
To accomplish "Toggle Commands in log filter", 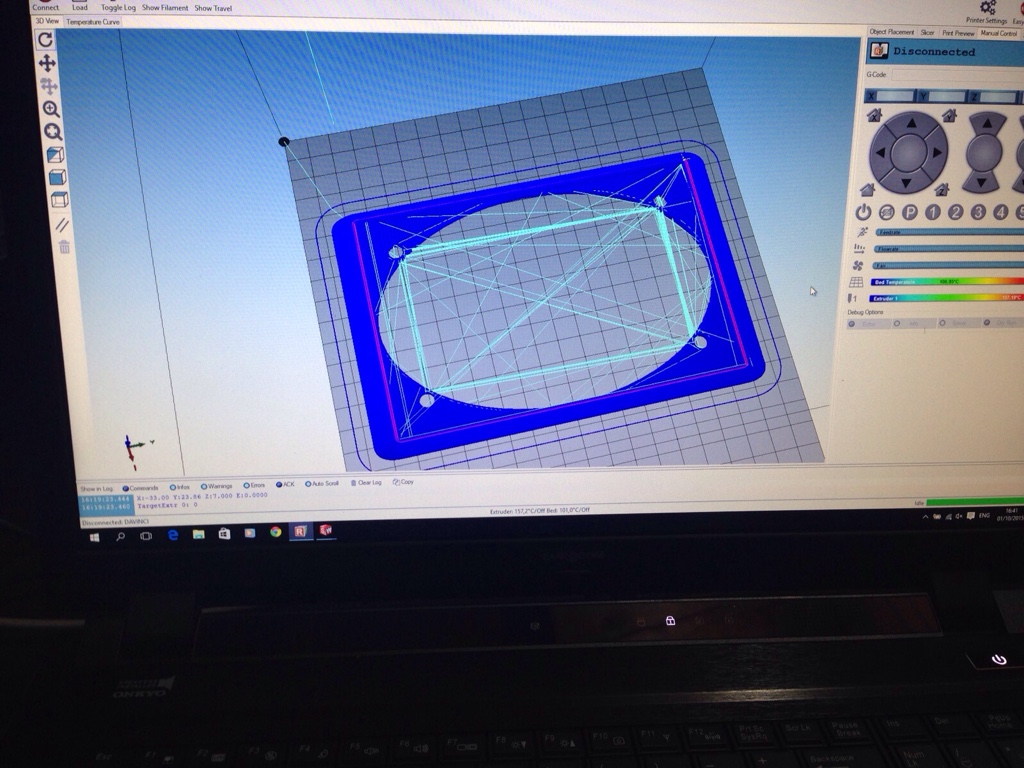I will [140, 488].
